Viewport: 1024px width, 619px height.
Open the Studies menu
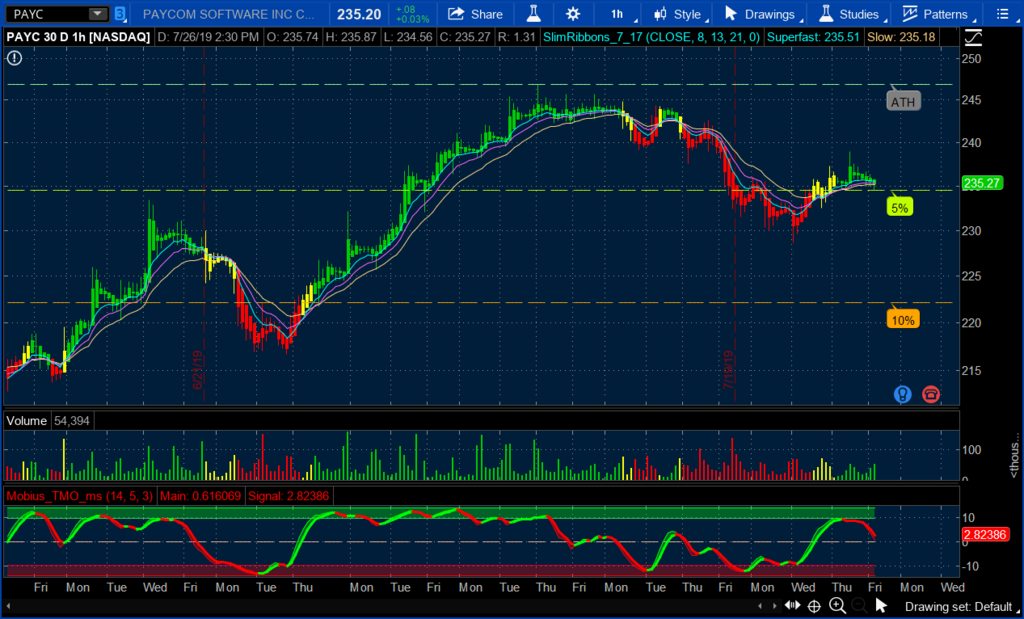tap(850, 14)
